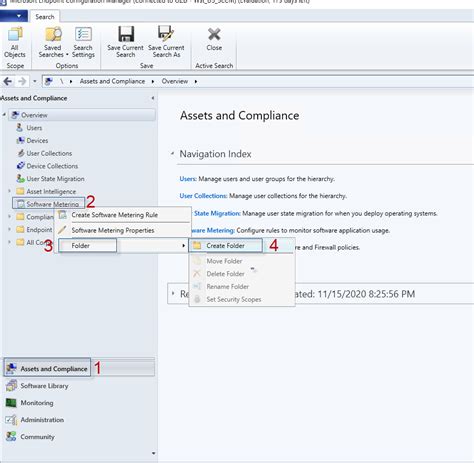Open User Collections in the tree

44,153
